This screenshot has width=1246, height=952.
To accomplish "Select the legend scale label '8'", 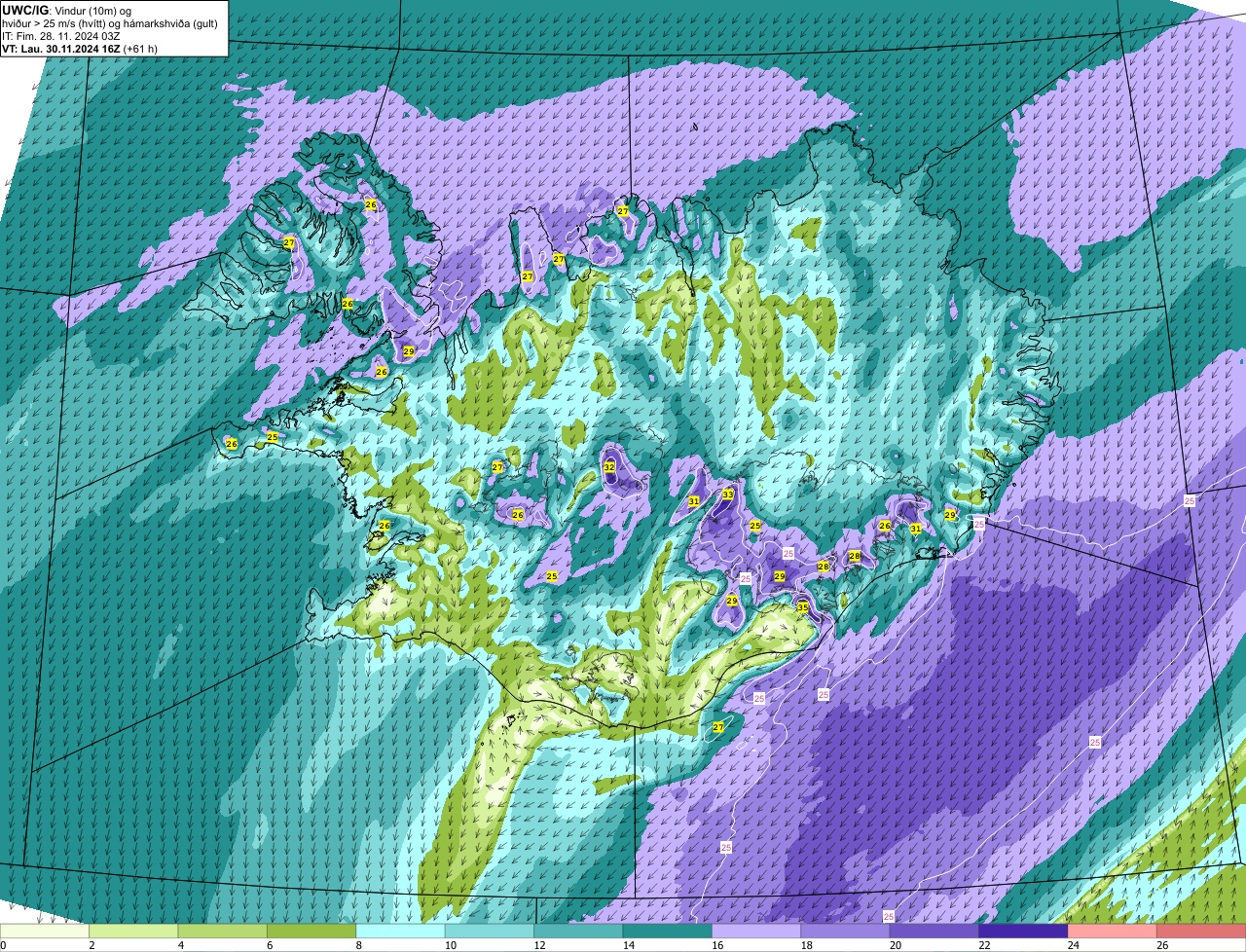I will [x=358, y=945].
